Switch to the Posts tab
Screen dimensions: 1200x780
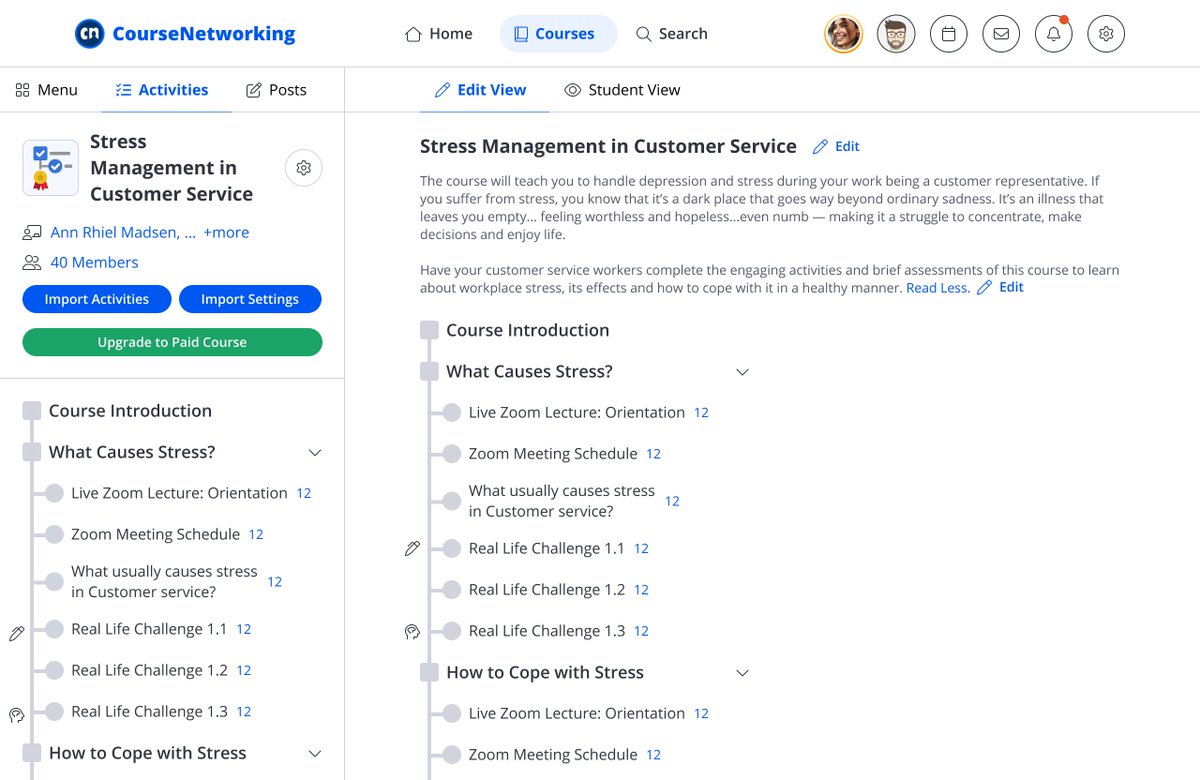click(277, 90)
